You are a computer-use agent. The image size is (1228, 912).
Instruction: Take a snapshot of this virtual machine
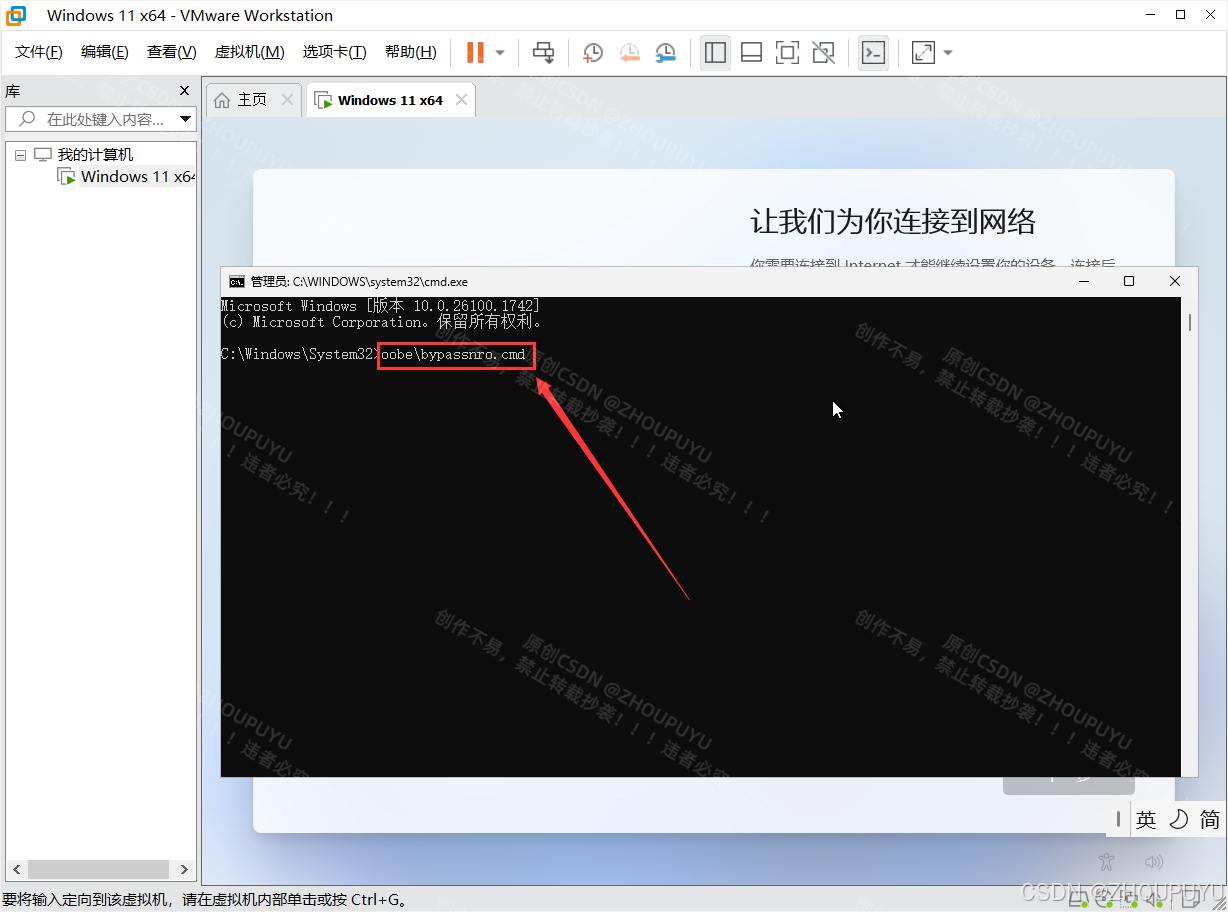pos(593,52)
